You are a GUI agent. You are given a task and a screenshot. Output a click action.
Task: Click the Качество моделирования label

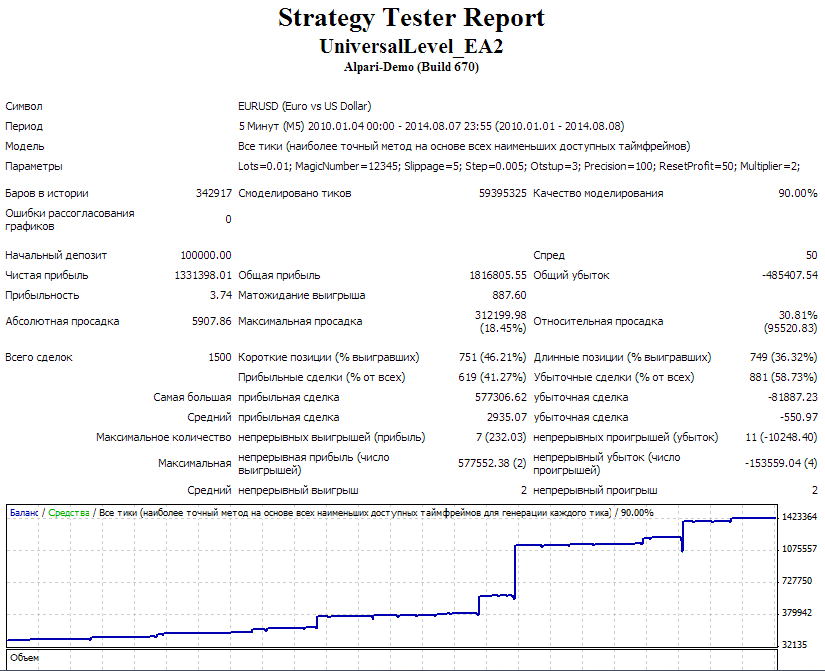(598, 193)
